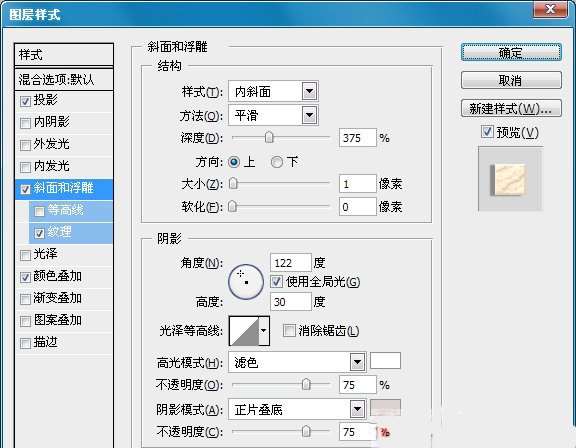The height and width of the screenshot is (448, 576).
Task: Click the 软化 value field showing 0
Action: click(358, 207)
